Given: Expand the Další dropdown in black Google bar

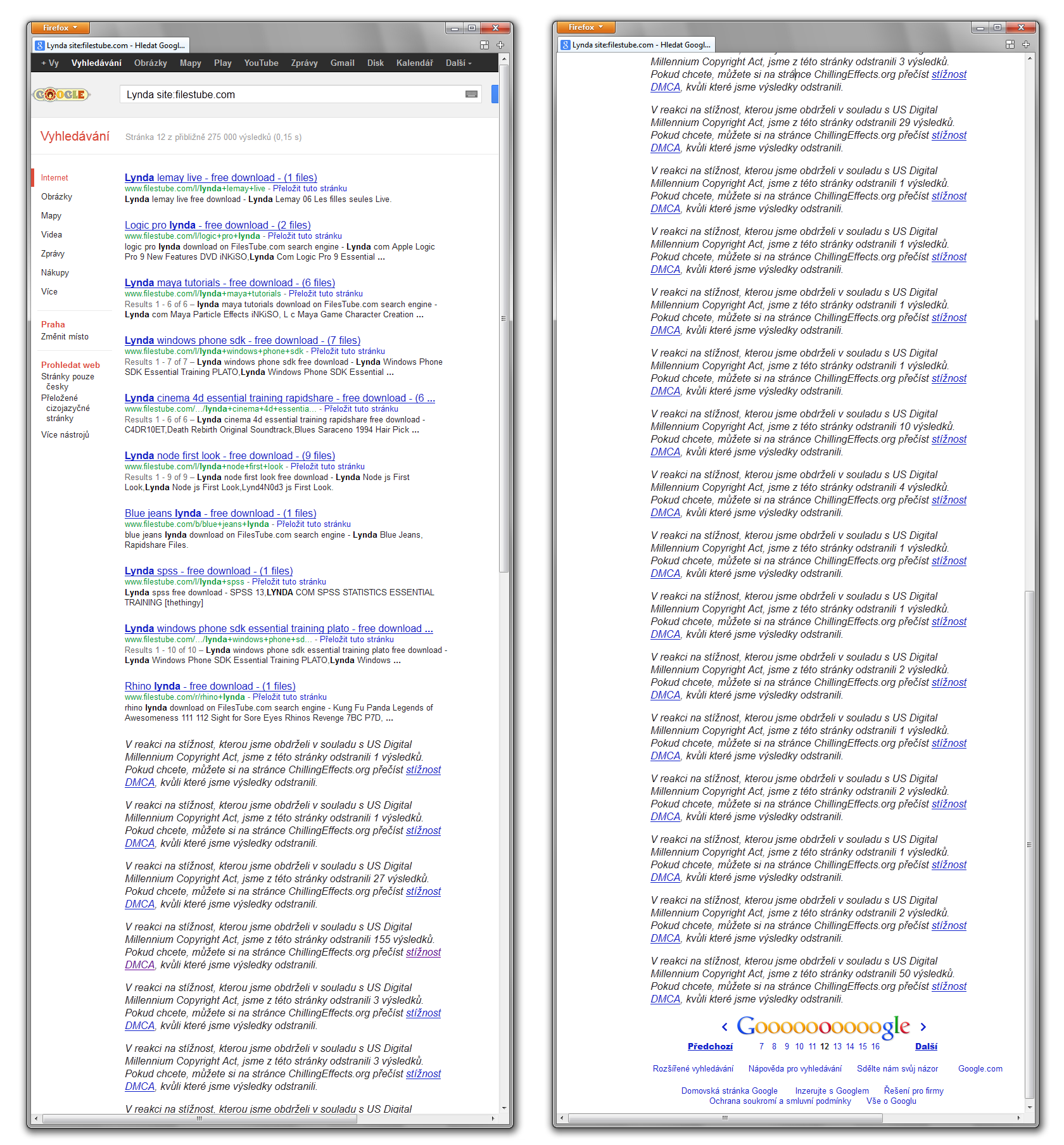Looking at the screenshot, I should [459, 63].
